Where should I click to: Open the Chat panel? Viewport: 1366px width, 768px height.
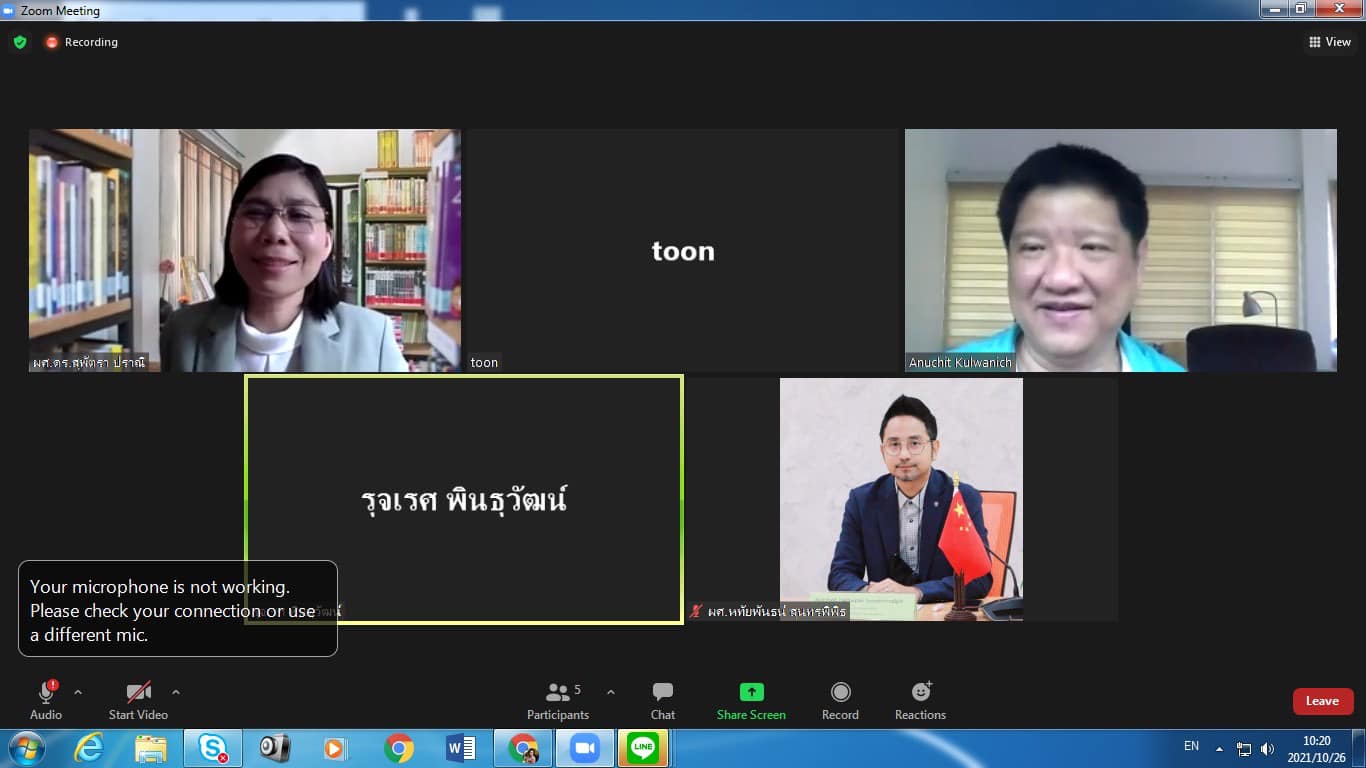[x=662, y=700]
